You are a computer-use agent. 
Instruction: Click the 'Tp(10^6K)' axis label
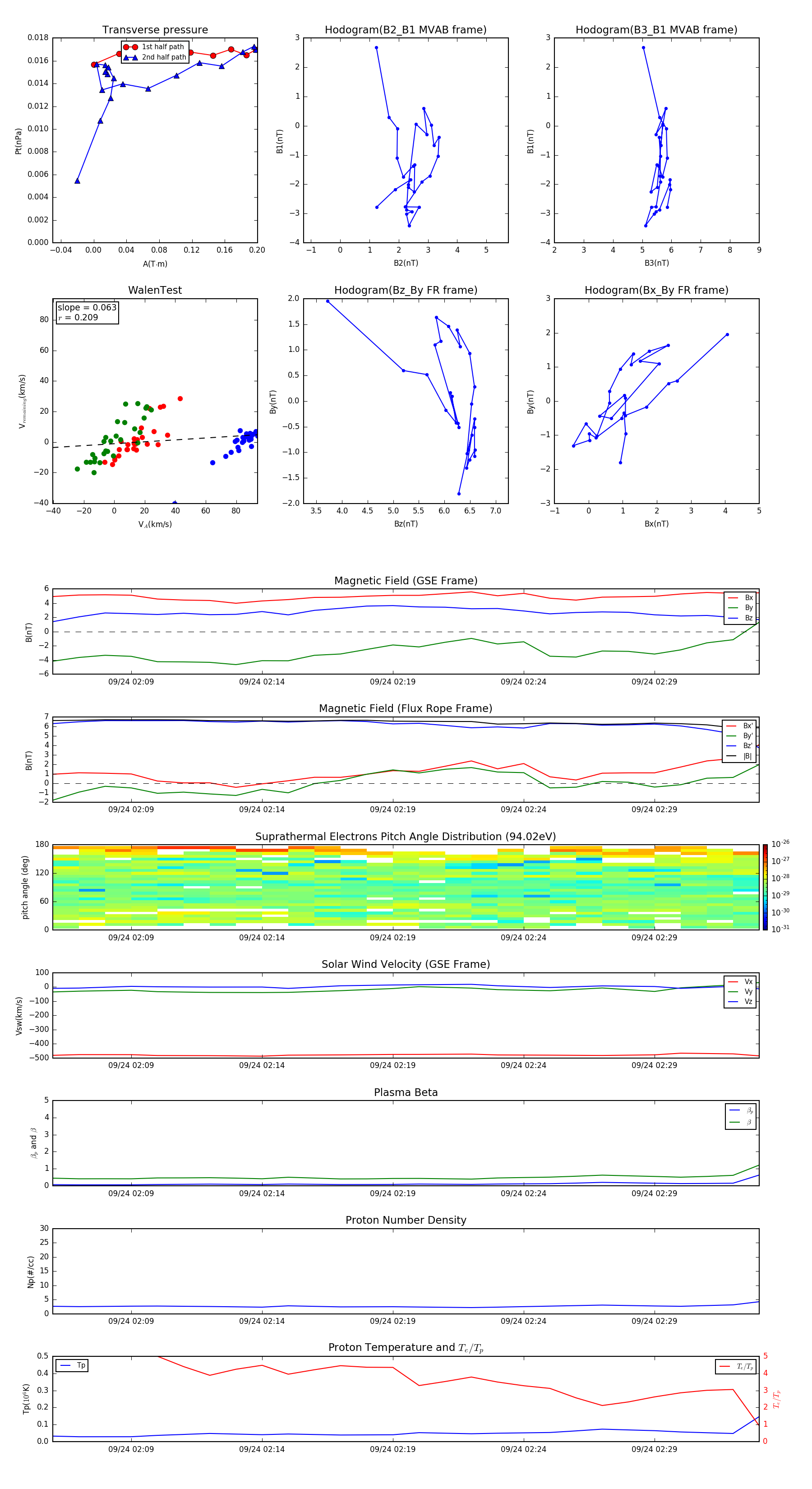26,1399
